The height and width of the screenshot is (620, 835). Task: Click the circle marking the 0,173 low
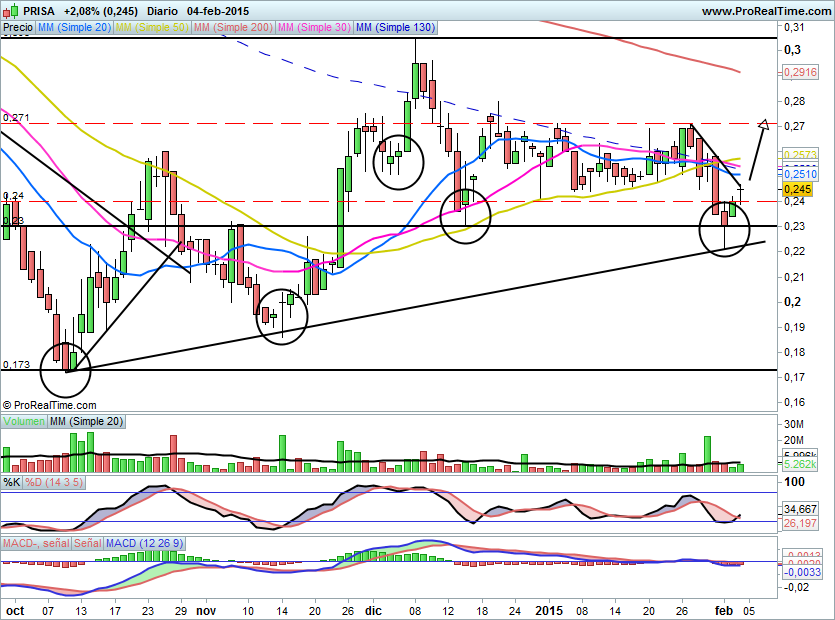click(x=65, y=369)
